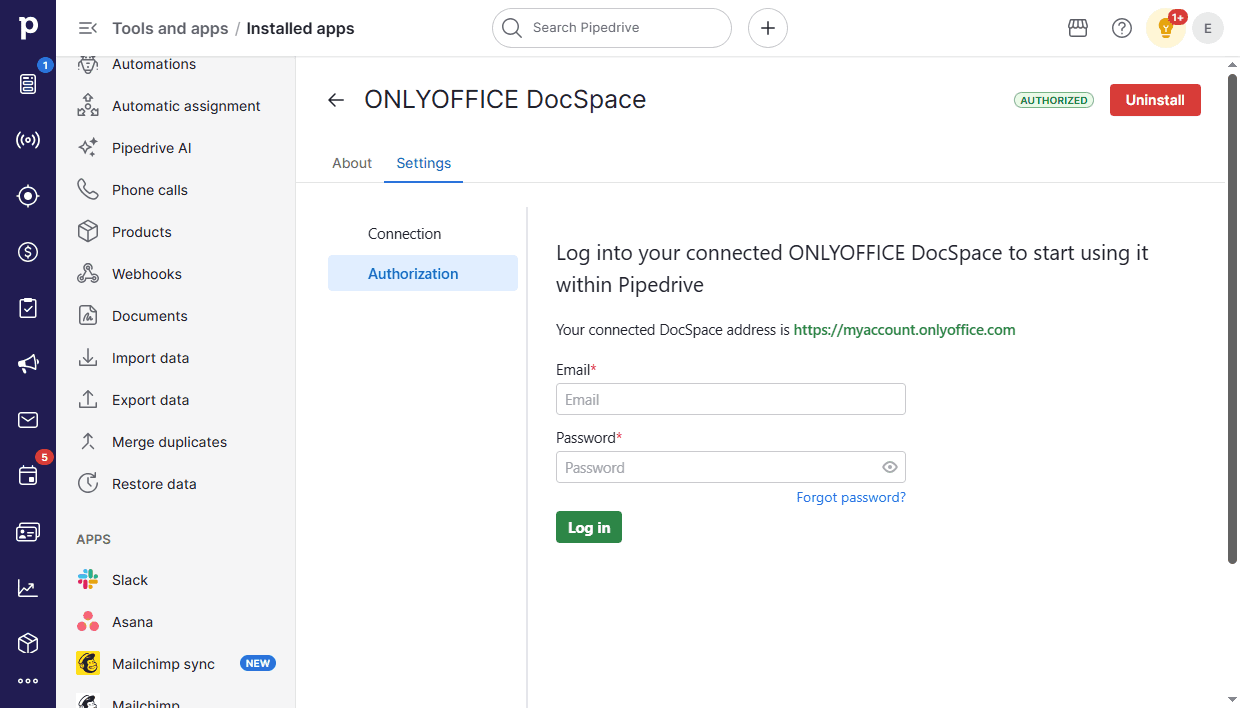Open the account avatar labeled E
1240x708 pixels.
coord(1208,28)
